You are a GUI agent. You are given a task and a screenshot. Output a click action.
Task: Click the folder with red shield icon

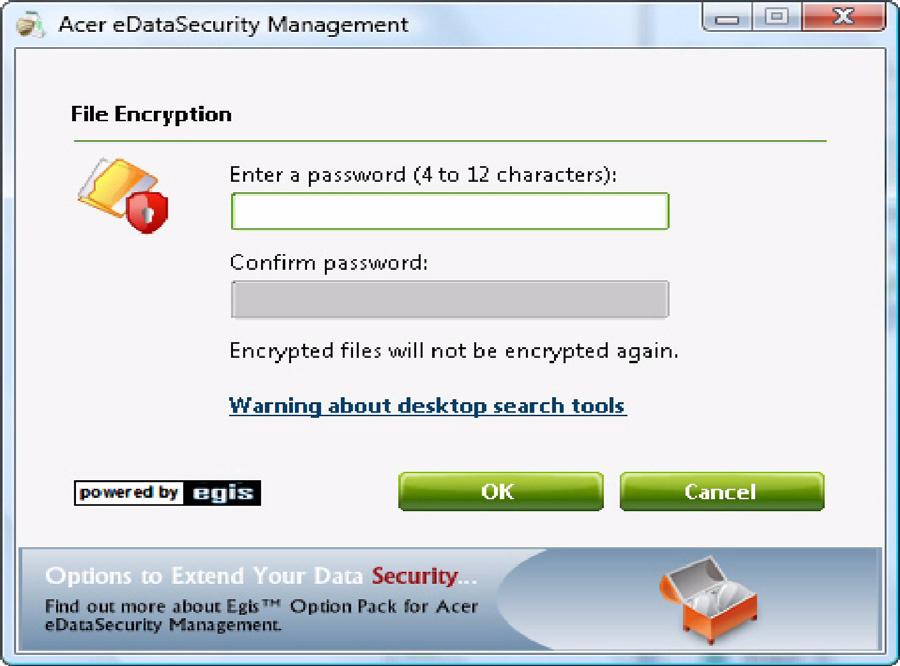123,195
